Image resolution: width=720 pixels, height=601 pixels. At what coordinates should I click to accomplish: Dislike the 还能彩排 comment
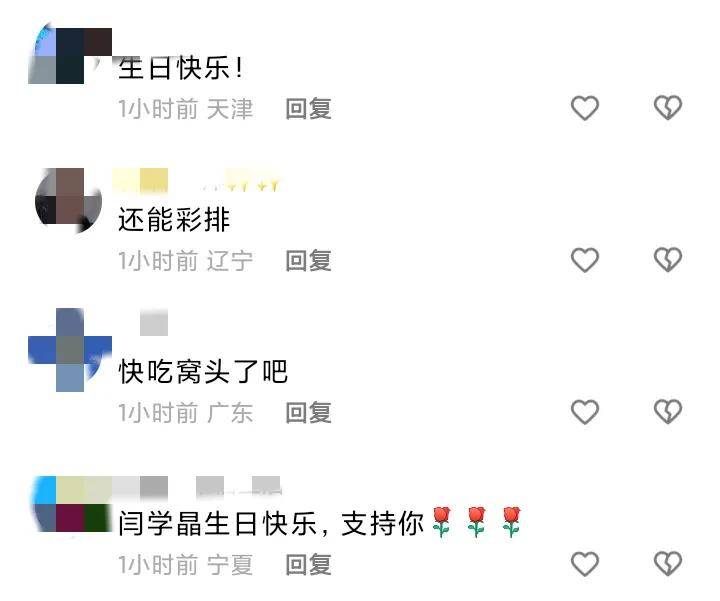tap(668, 260)
